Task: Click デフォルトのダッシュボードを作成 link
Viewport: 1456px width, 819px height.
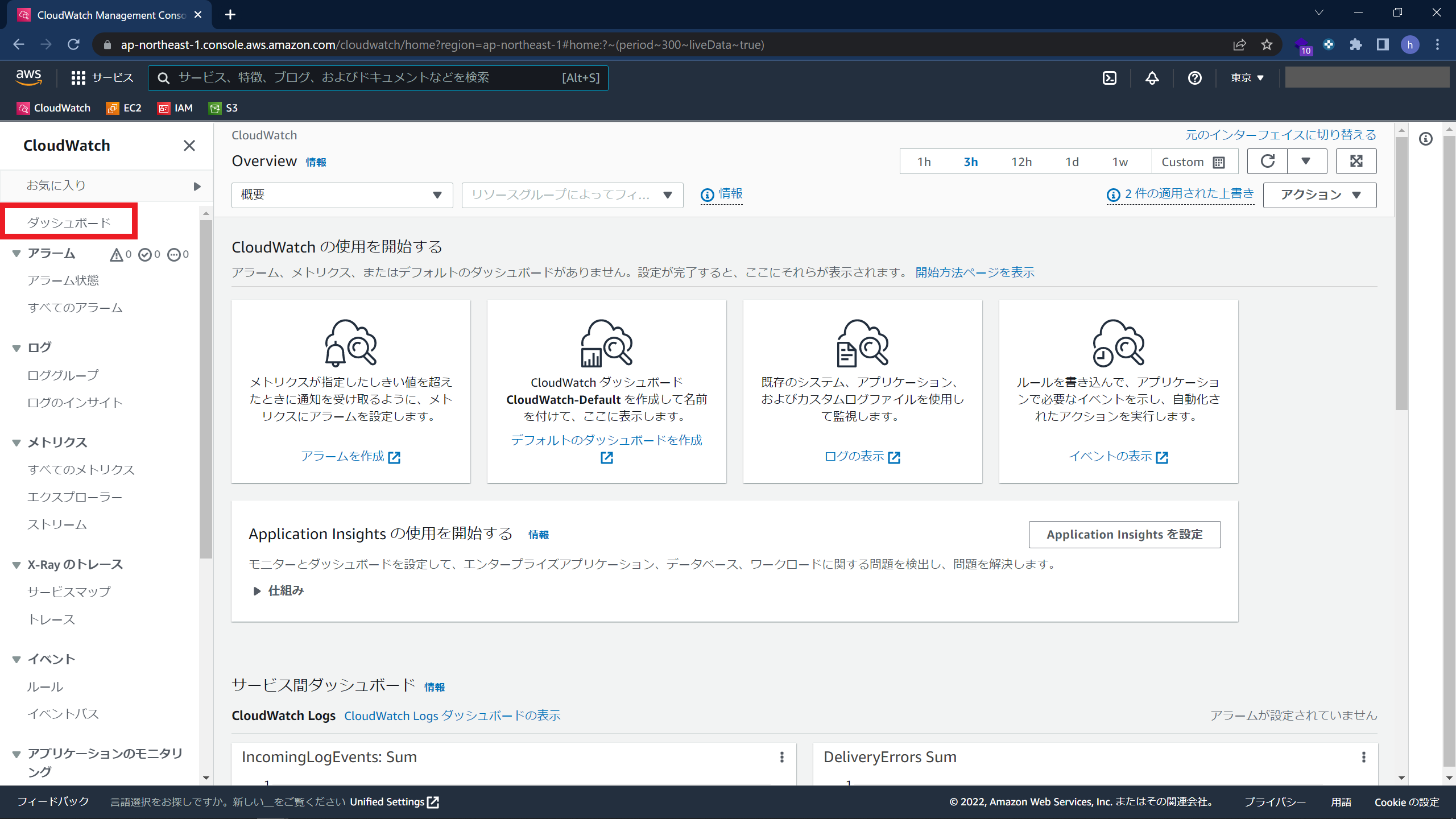Action: pyautogui.click(x=606, y=440)
